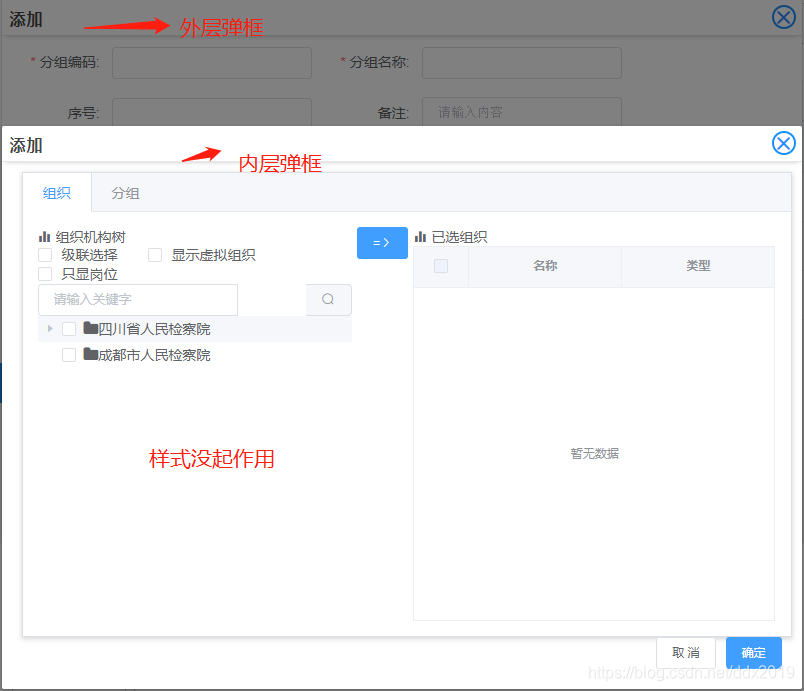Toggle the select-all checkbox in 已选组织 table
The width and height of the screenshot is (804, 691).
point(441,266)
